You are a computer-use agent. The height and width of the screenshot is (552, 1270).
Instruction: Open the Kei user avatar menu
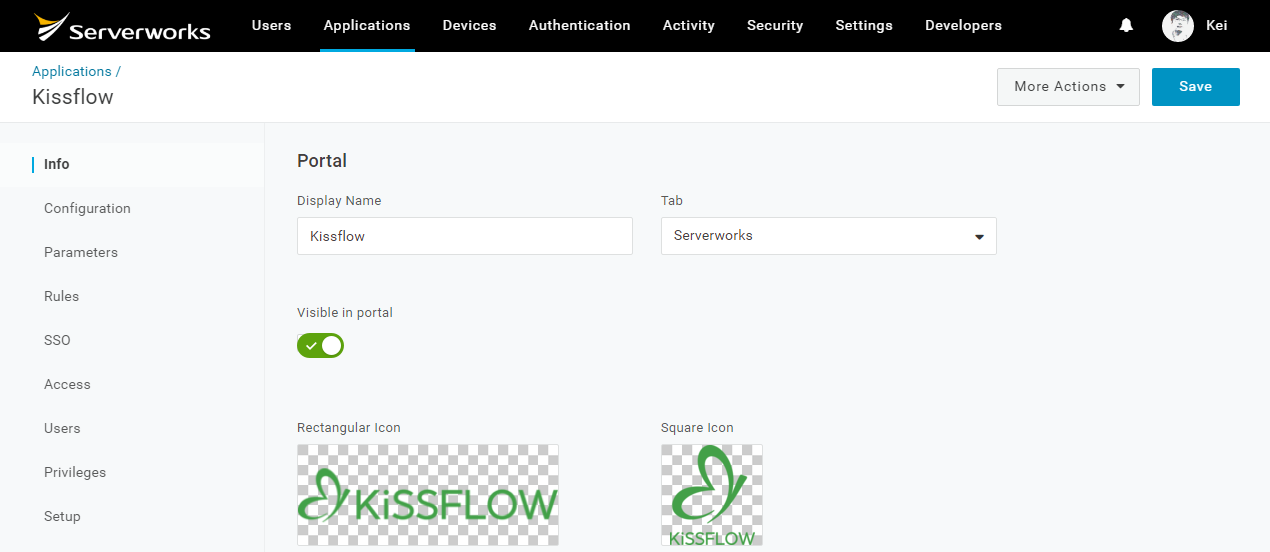tap(1178, 26)
